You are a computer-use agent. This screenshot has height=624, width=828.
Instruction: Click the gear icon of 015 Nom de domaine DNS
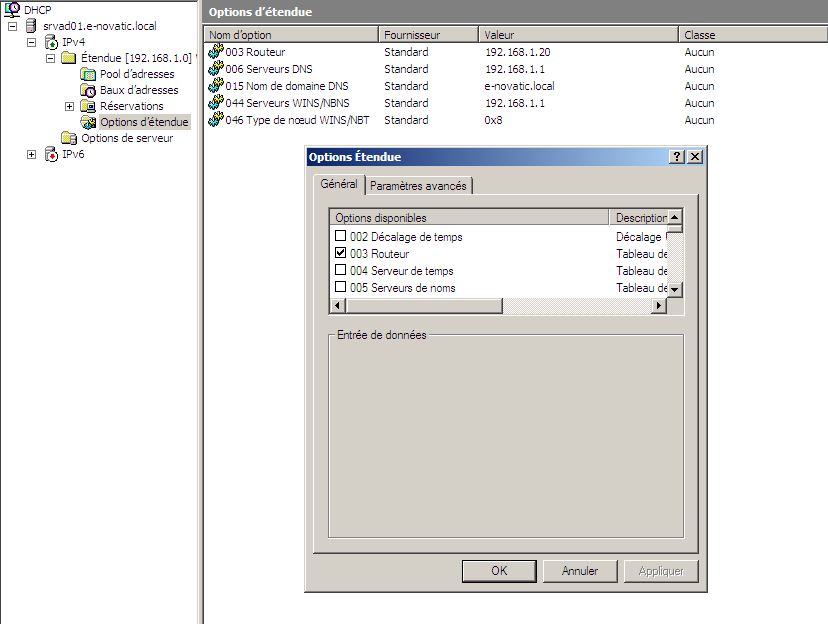click(215, 85)
